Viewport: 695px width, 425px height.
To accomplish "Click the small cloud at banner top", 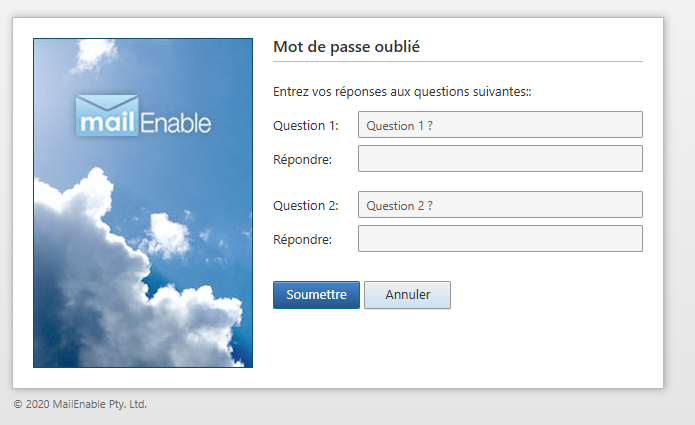I will point(94,55).
